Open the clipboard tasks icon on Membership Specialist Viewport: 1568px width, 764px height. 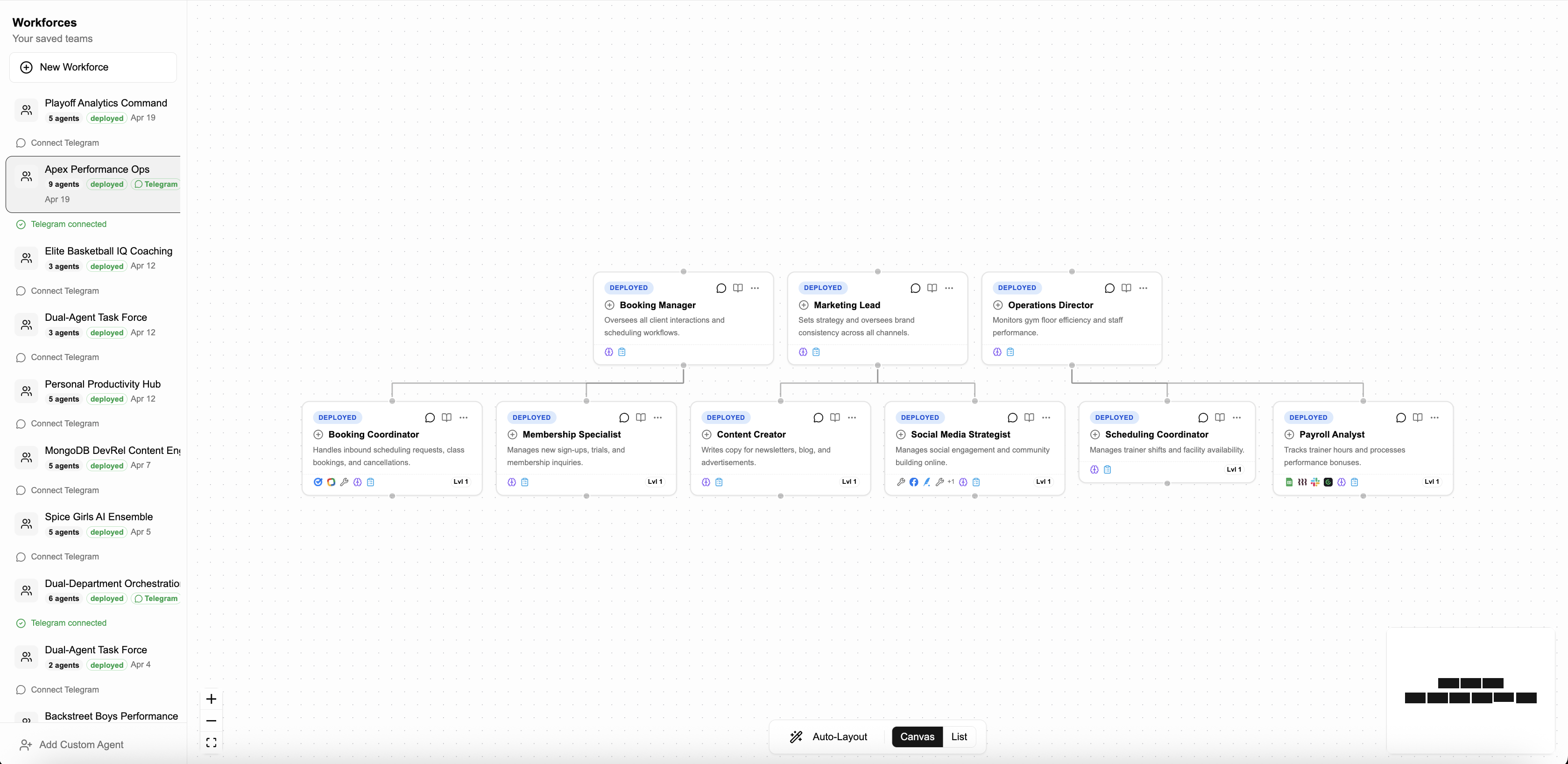click(525, 481)
